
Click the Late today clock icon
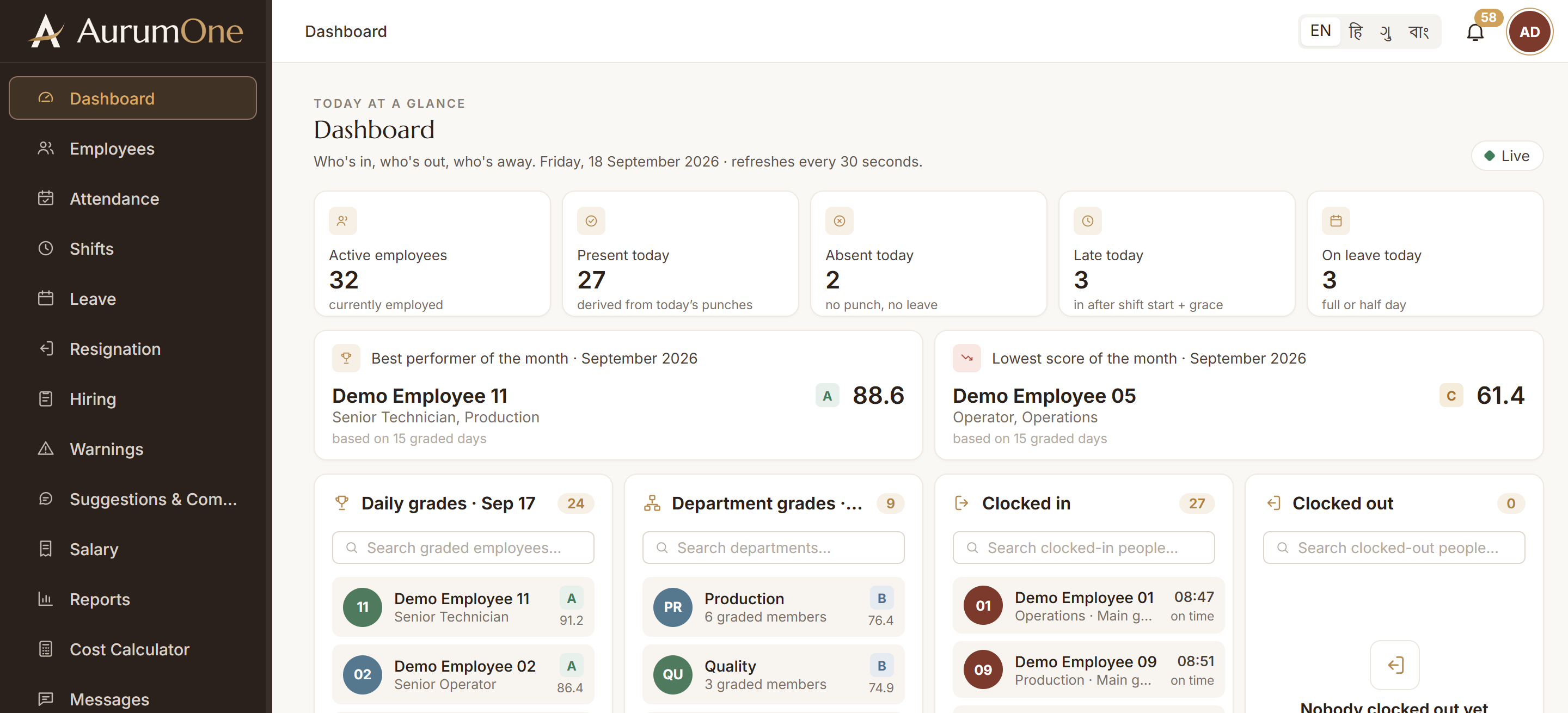(1088, 221)
